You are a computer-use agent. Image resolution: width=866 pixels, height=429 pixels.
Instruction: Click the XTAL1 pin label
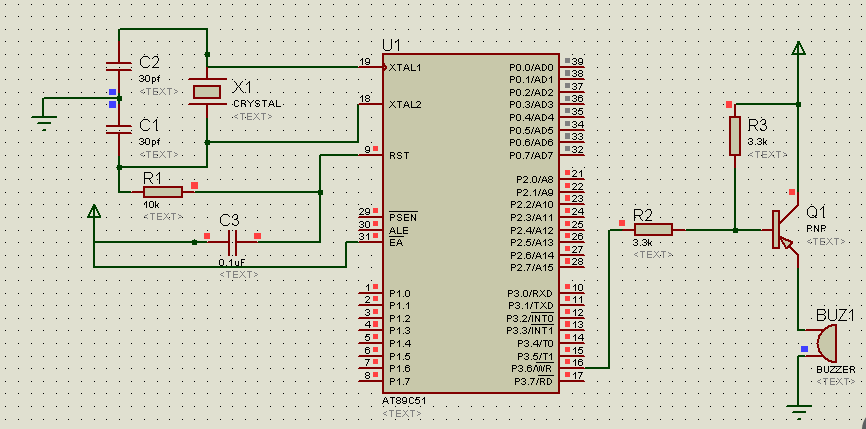click(x=405, y=67)
